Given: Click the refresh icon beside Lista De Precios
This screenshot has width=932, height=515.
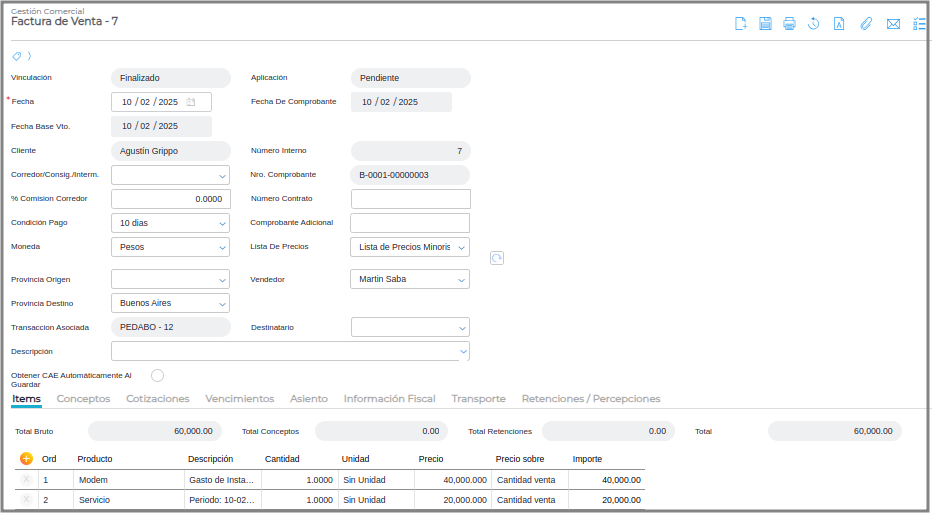Looking at the screenshot, I should coord(497,258).
